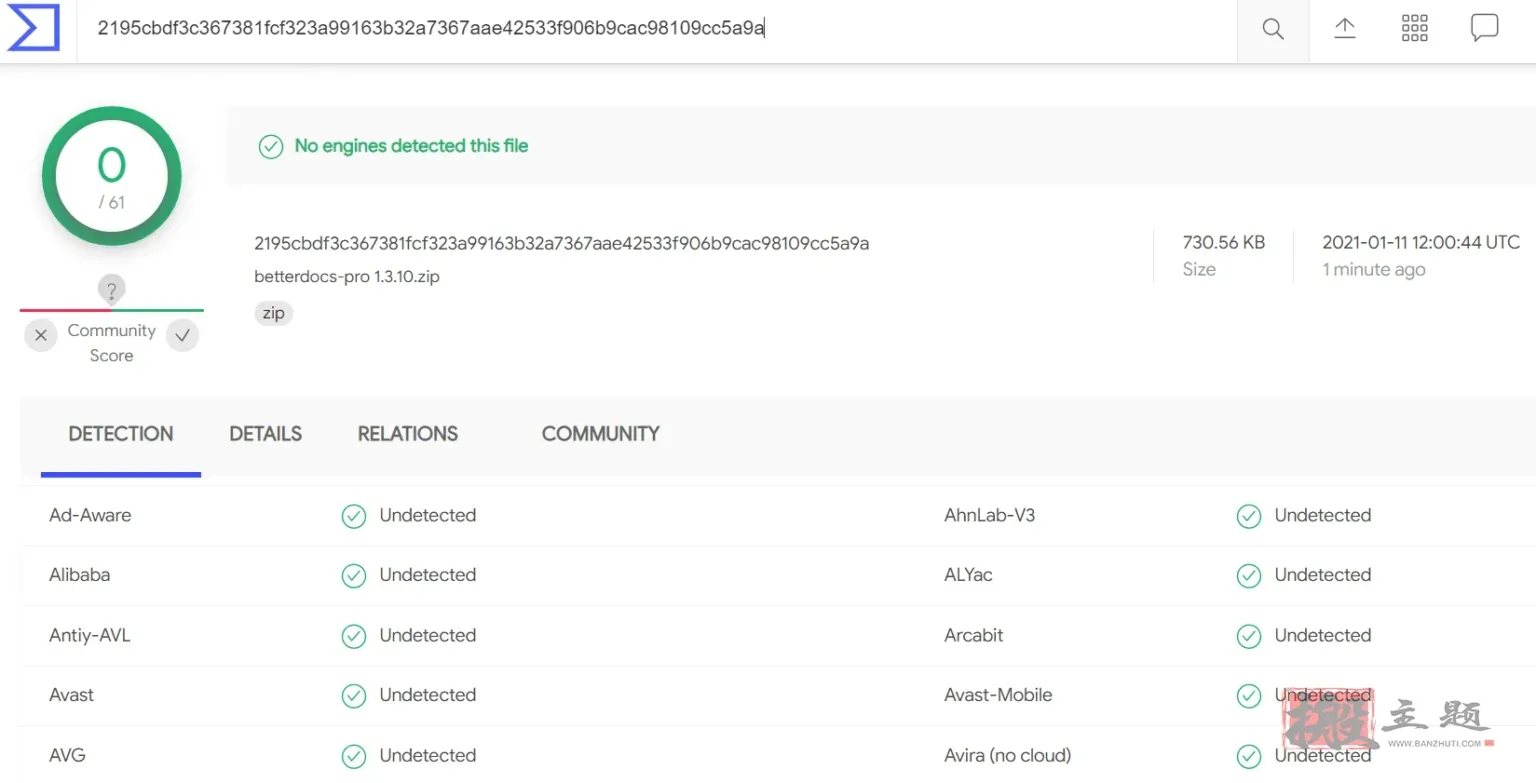Click the '1 minute ago' text
Viewport: 1536px width, 783px height.
coord(1374,270)
